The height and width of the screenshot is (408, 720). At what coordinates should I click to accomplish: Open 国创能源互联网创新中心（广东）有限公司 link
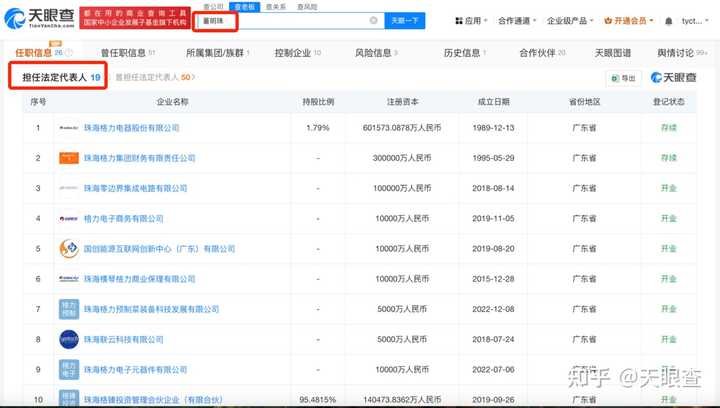pos(159,249)
